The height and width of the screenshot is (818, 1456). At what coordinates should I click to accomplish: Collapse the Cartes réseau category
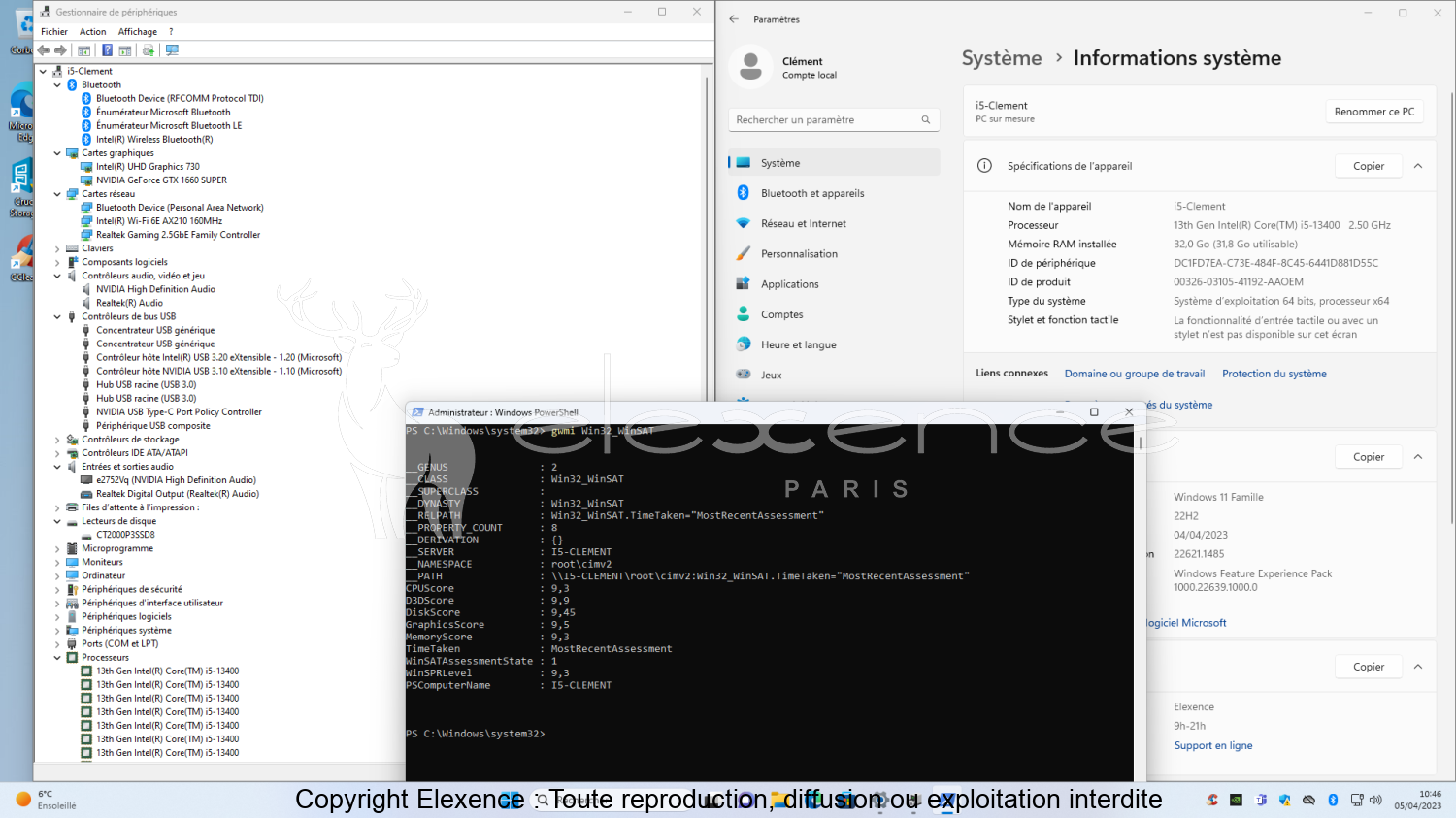[57, 194]
